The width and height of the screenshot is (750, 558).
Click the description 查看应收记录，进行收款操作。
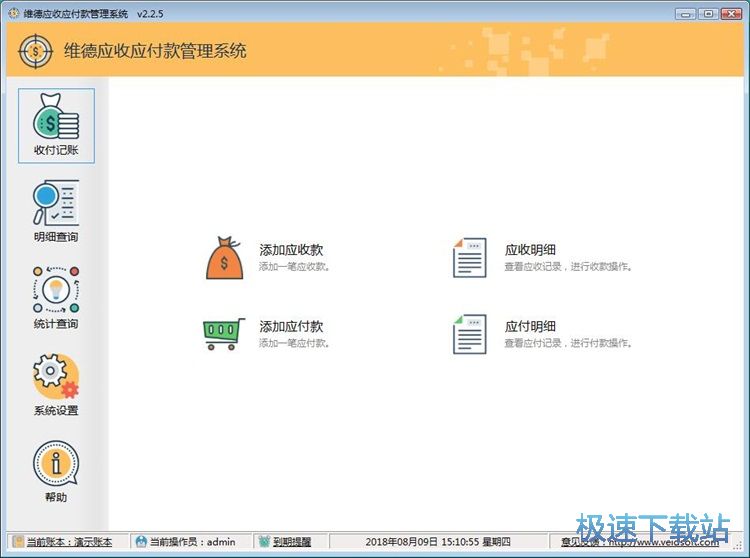[x=568, y=267]
